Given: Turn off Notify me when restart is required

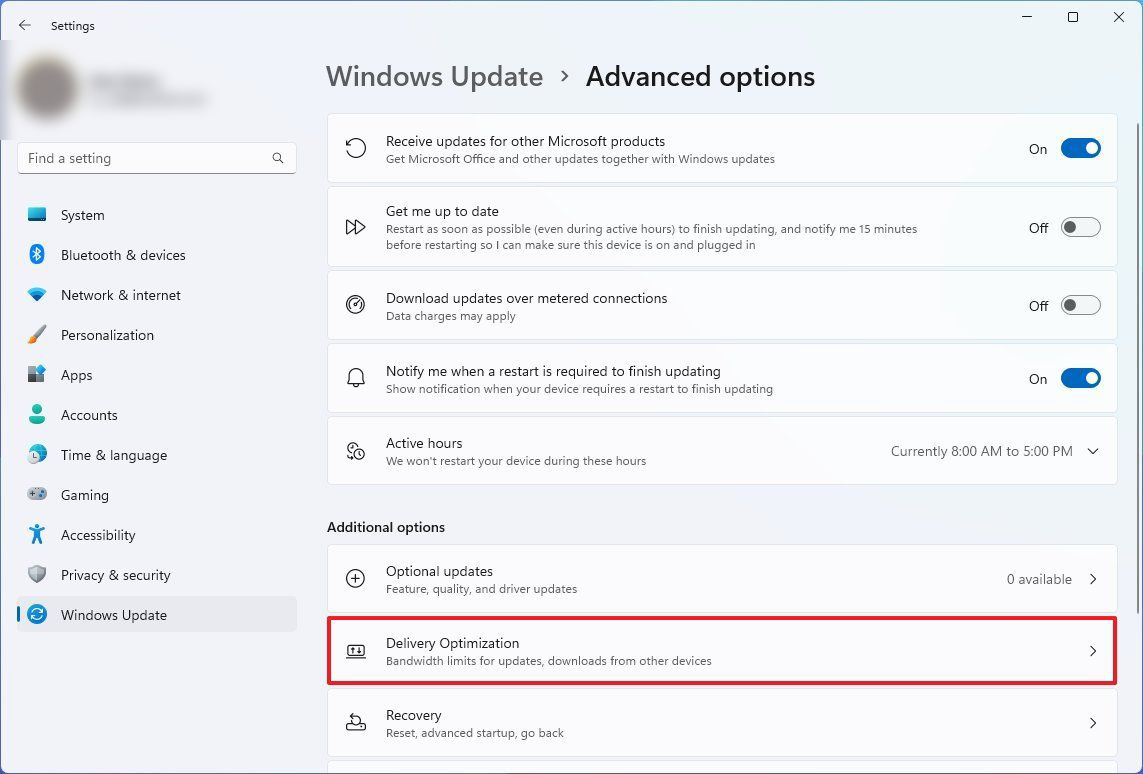Looking at the screenshot, I should click(x=1080, y=378).
